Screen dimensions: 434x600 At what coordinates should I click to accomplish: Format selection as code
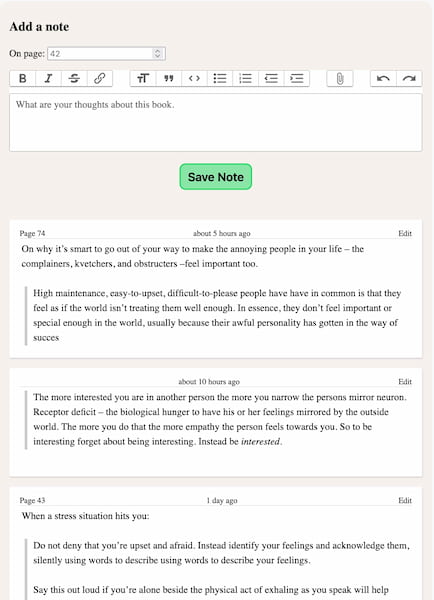click(194, 78)
